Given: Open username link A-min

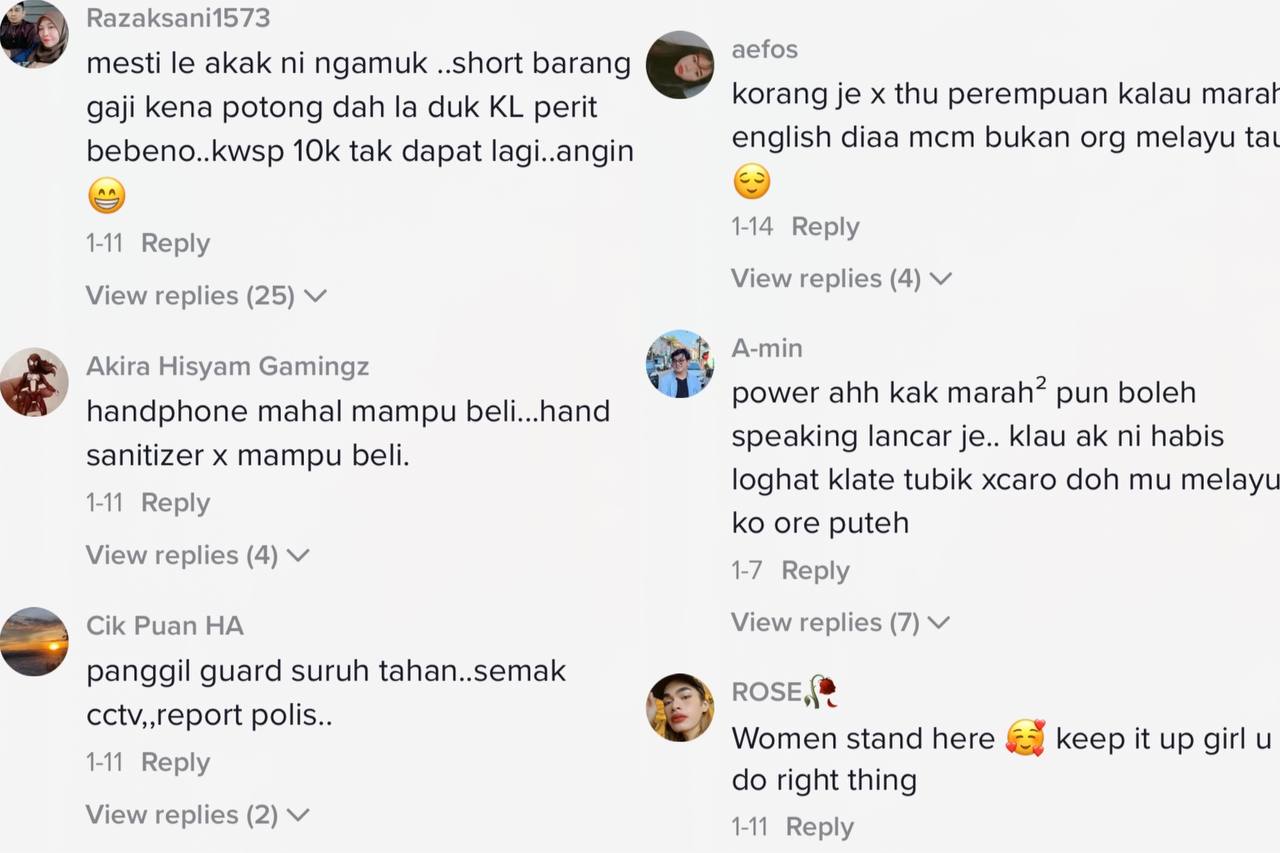Looking at the screenshot, I should tap(767, 348).
